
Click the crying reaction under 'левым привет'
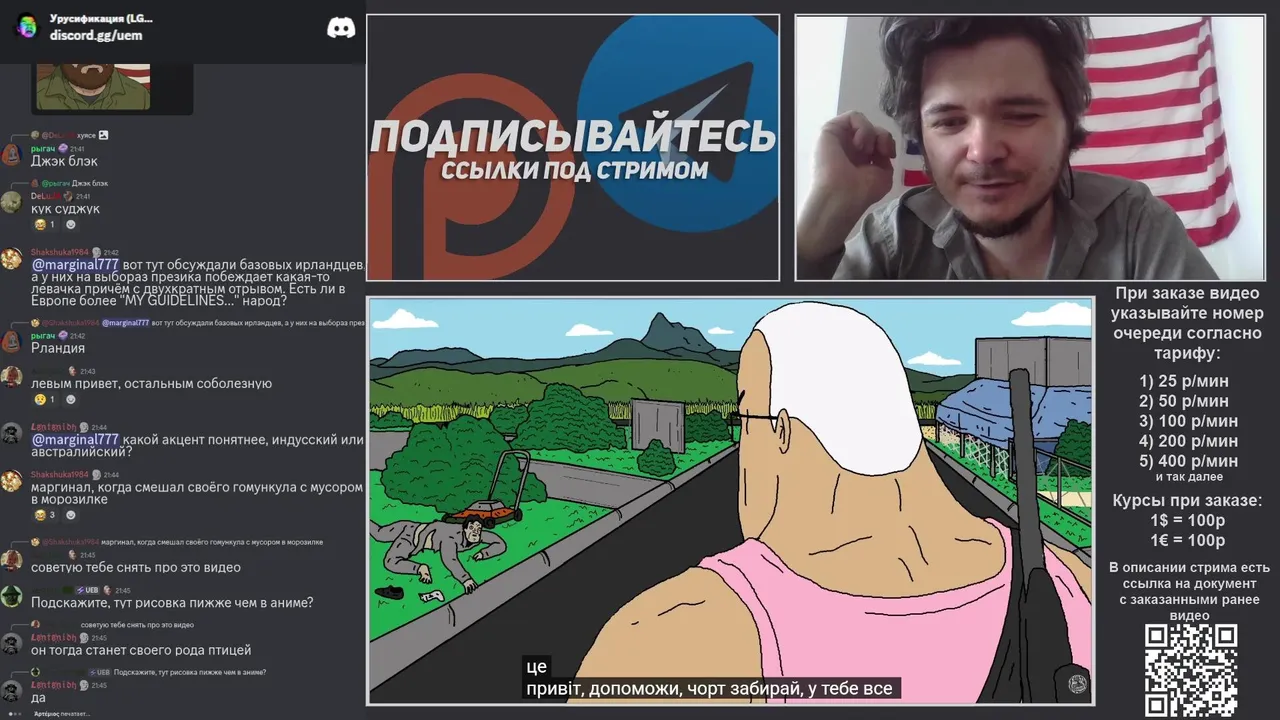pyautogui.click(x=46, y=400)
